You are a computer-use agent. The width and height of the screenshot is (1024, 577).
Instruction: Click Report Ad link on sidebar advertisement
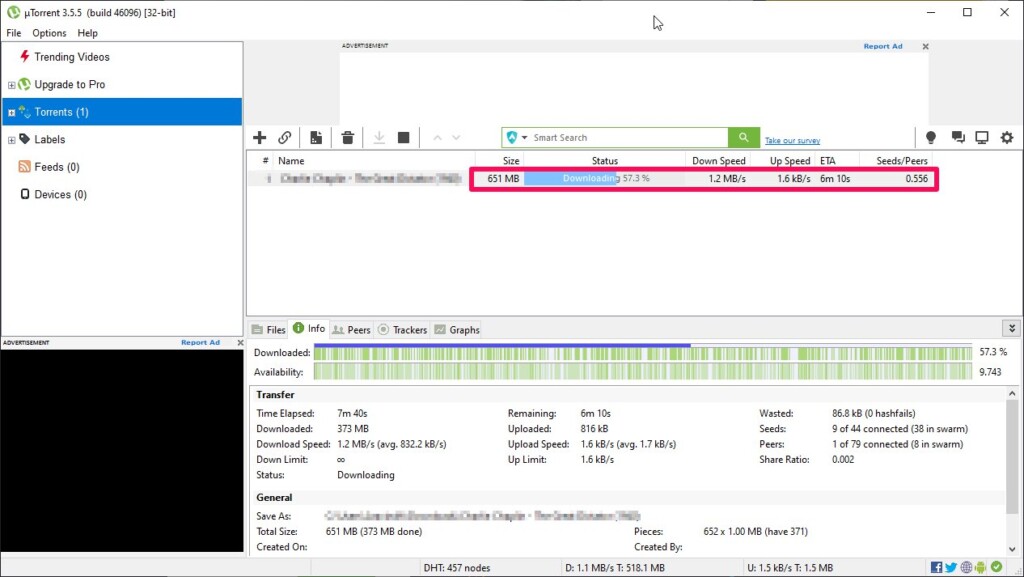click(200, 342)
